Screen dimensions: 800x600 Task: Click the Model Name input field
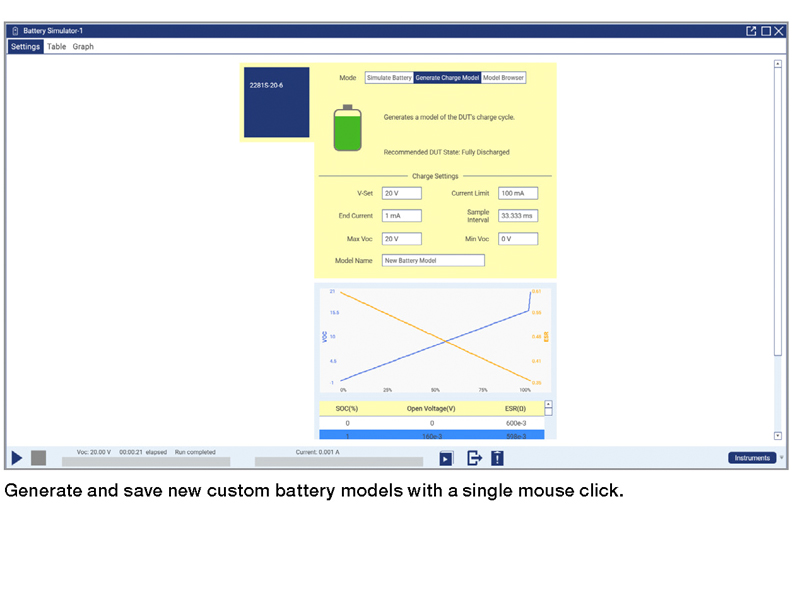pyautogui.click(x=433, y=260)
